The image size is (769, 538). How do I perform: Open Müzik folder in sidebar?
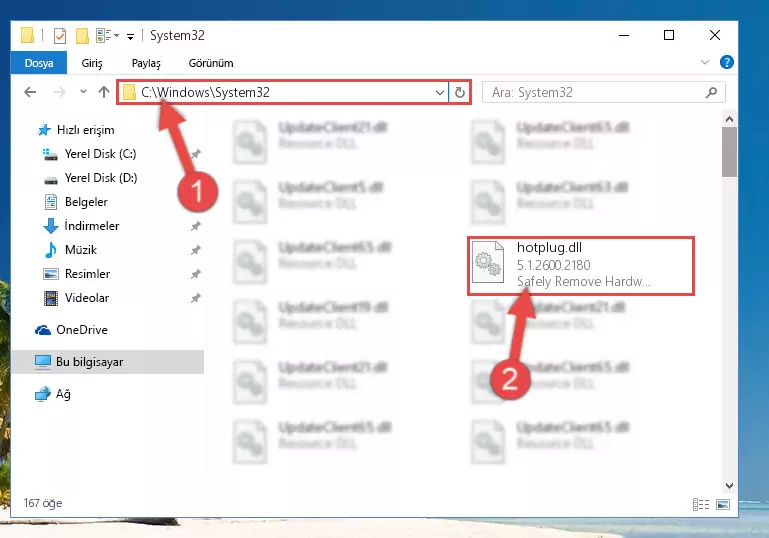point(80,250)
